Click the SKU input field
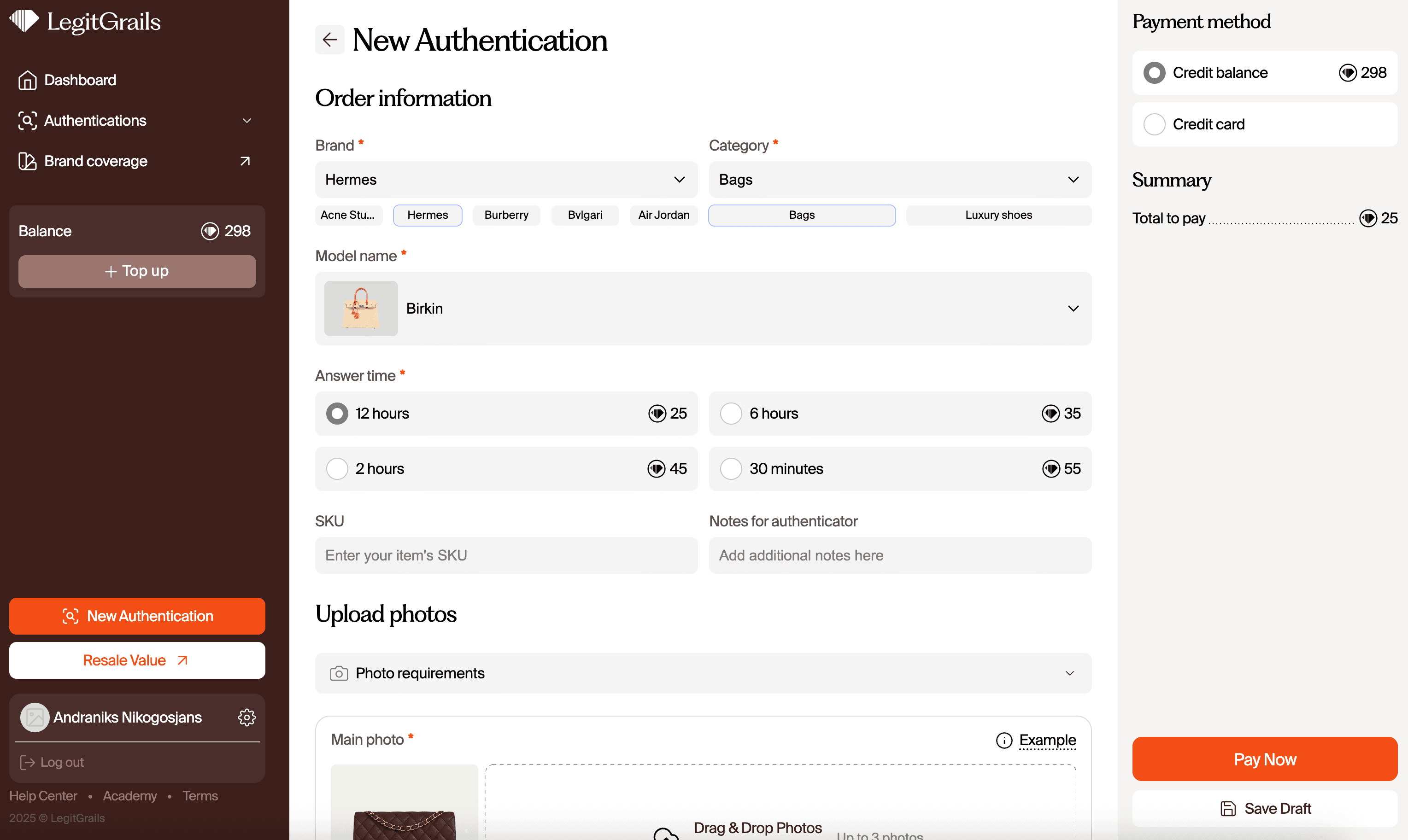This screenshot has width=1408, height=840. [x=505, y=555]
